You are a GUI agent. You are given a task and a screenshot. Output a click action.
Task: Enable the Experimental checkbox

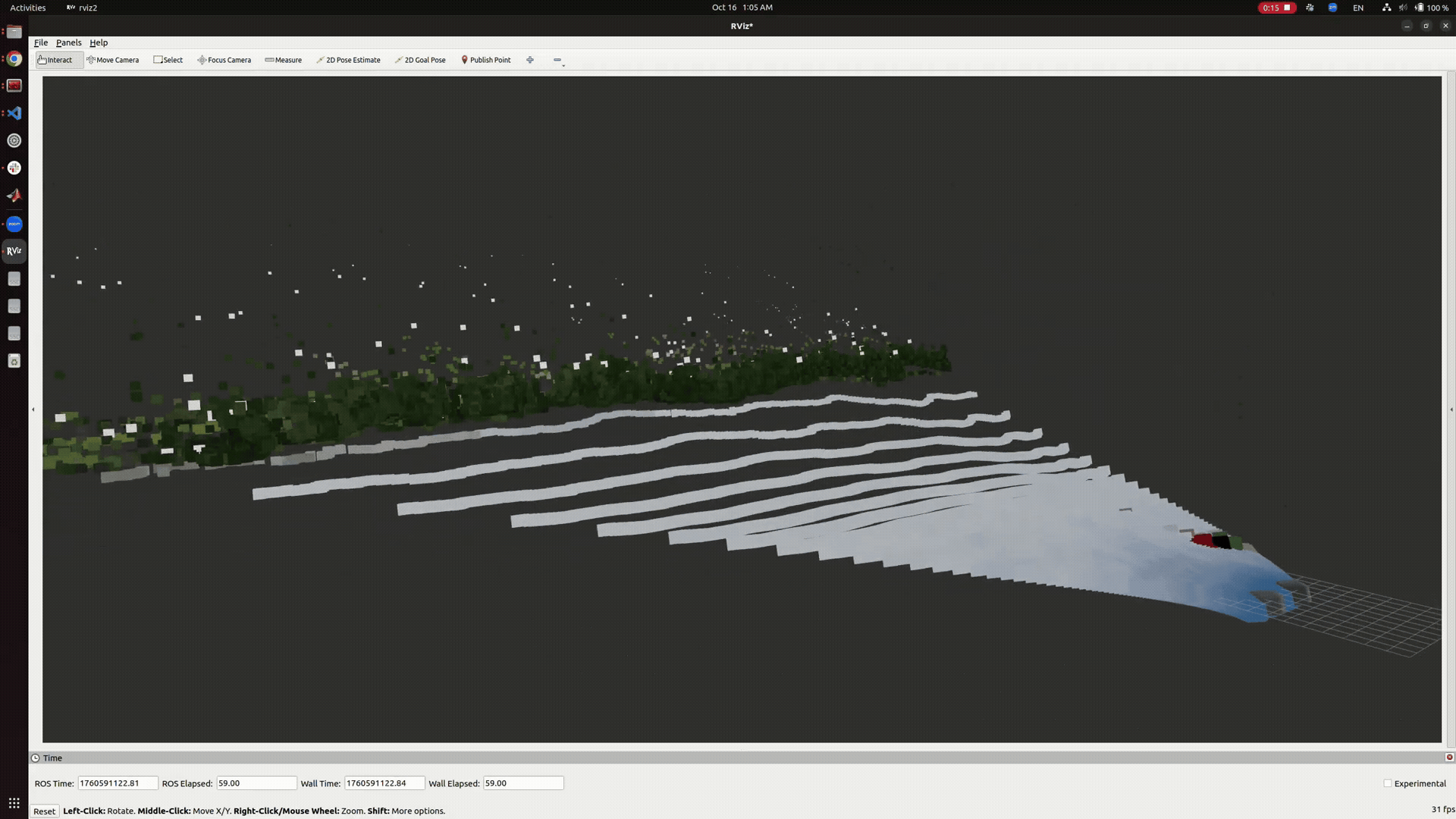tap(1388, 783)
